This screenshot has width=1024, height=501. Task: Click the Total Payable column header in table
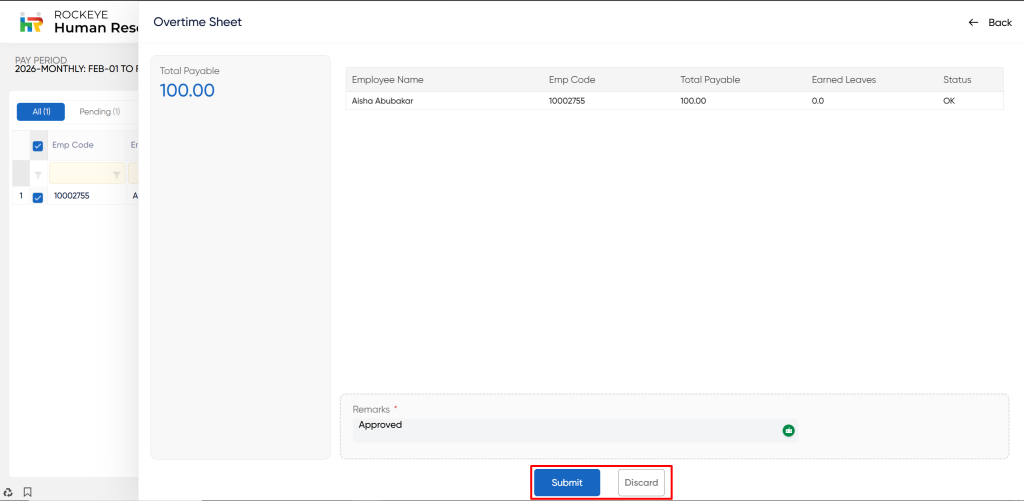tap(710, 80)
